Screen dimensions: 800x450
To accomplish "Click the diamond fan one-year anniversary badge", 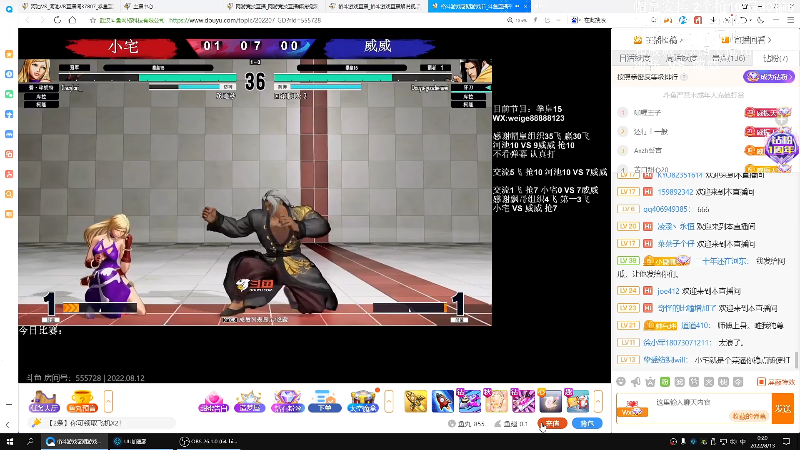I will tap(782, 146).
